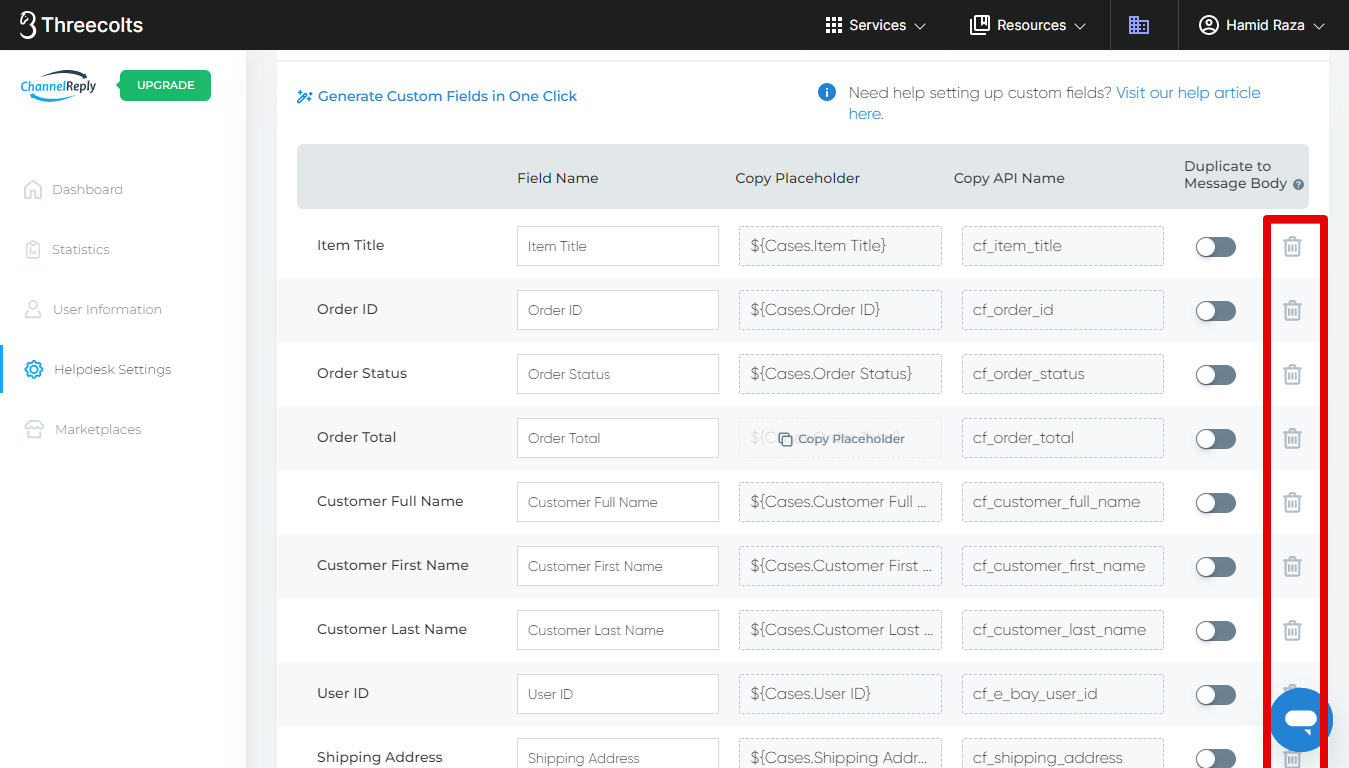Click the Order ID field name input

click(x=618, y=310)
